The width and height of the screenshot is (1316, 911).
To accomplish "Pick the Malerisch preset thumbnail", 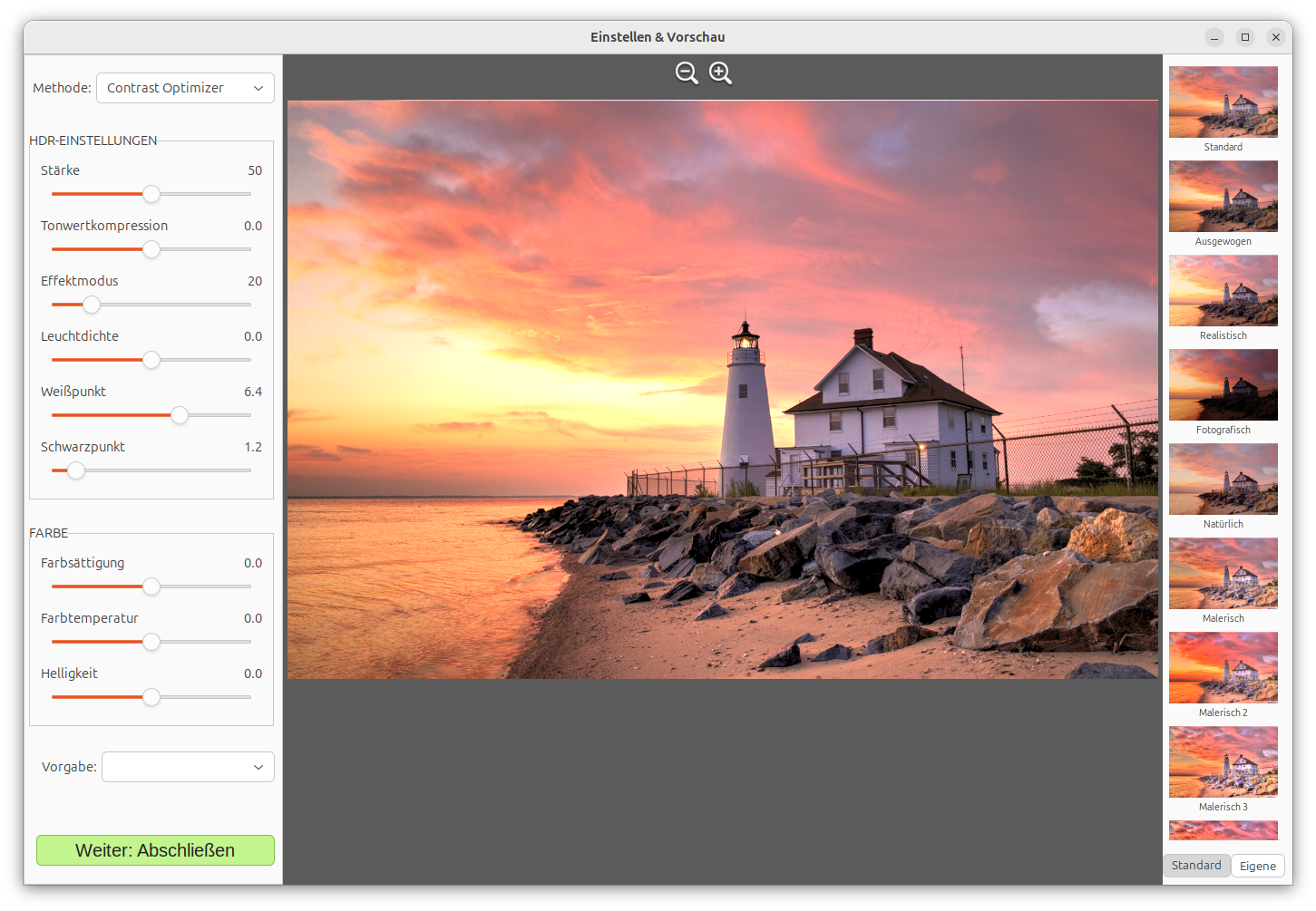I will (1223, 573).
